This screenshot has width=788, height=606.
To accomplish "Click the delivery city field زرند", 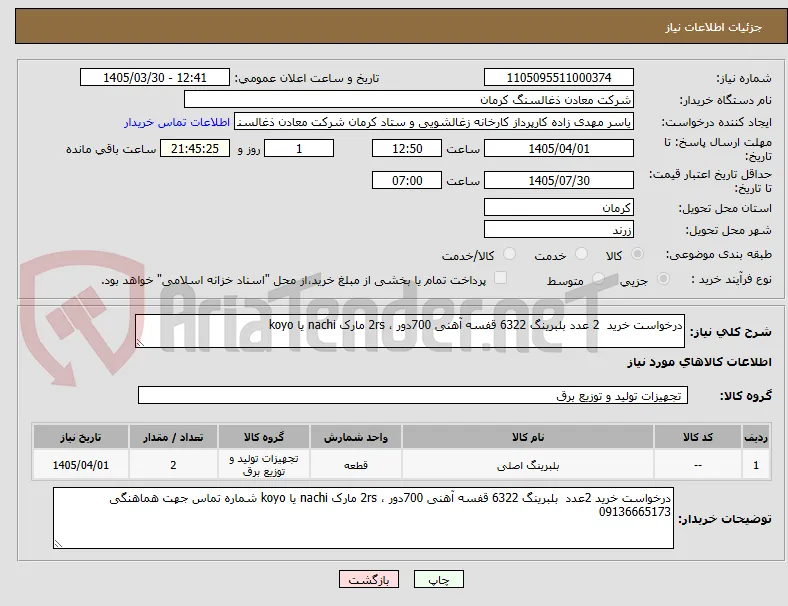I will tap(559, 230).
